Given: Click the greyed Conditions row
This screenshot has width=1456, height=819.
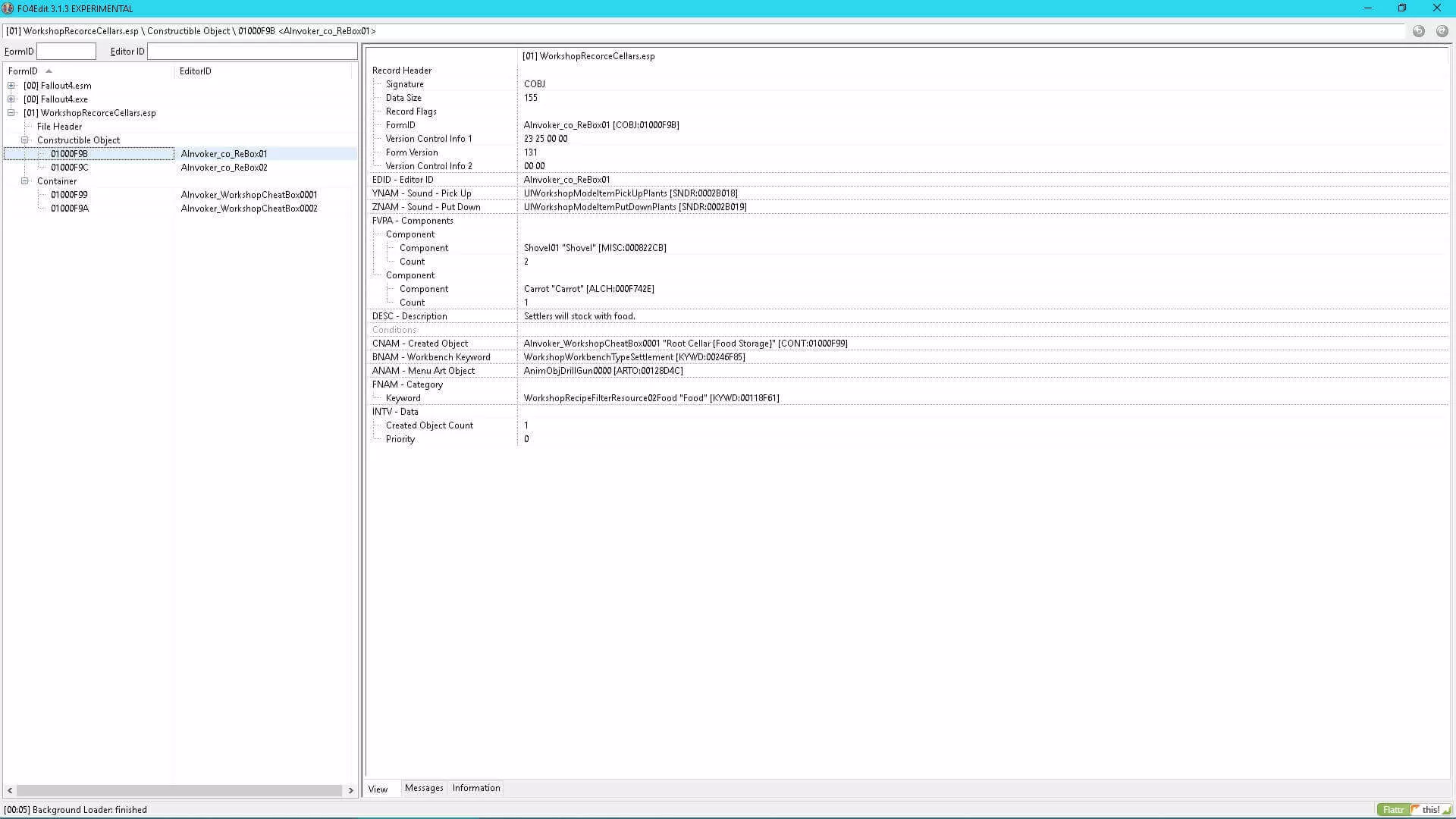Looking at the screenshot, I should coord(394,330).
